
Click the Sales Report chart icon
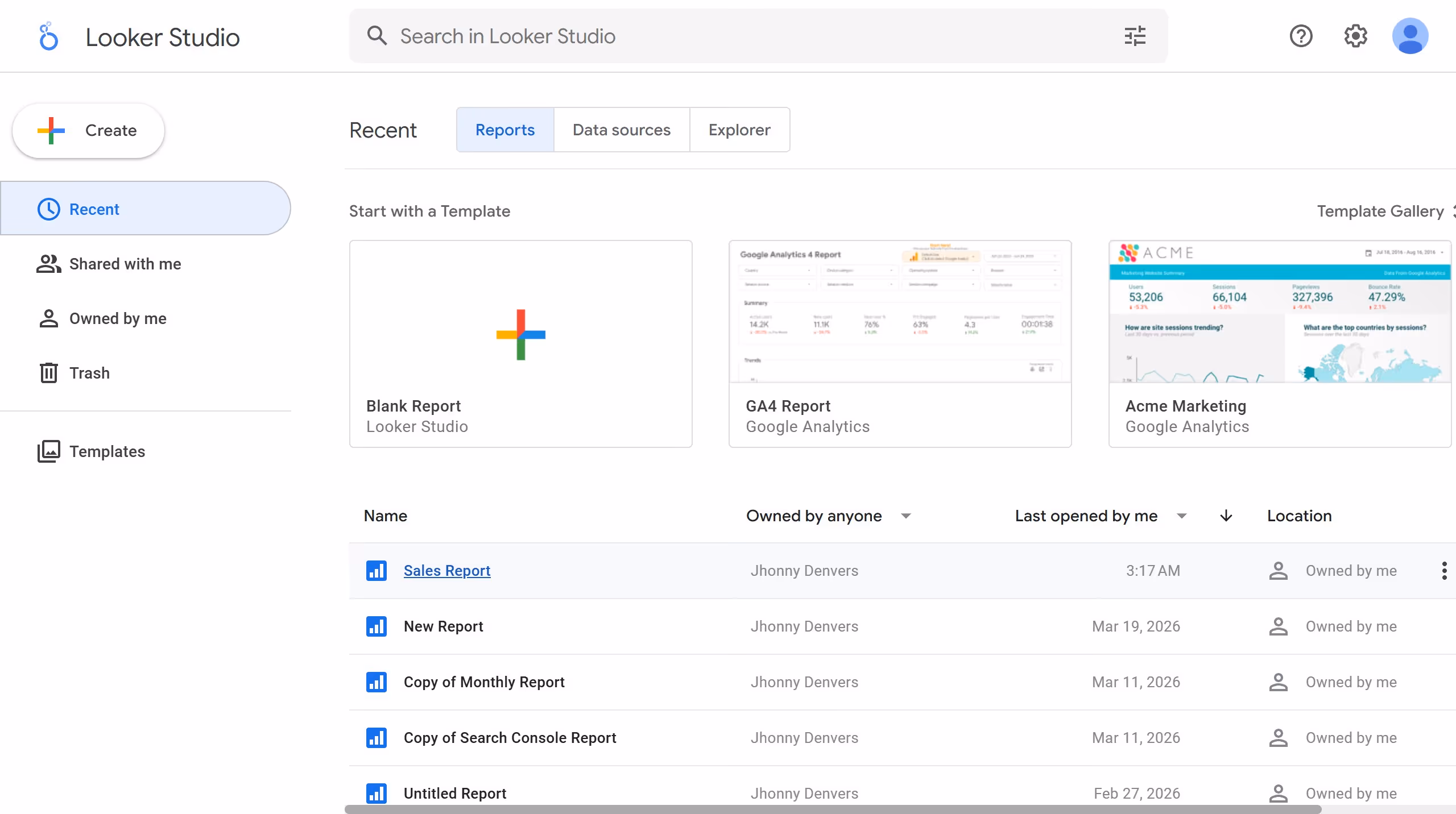(377, 571)
